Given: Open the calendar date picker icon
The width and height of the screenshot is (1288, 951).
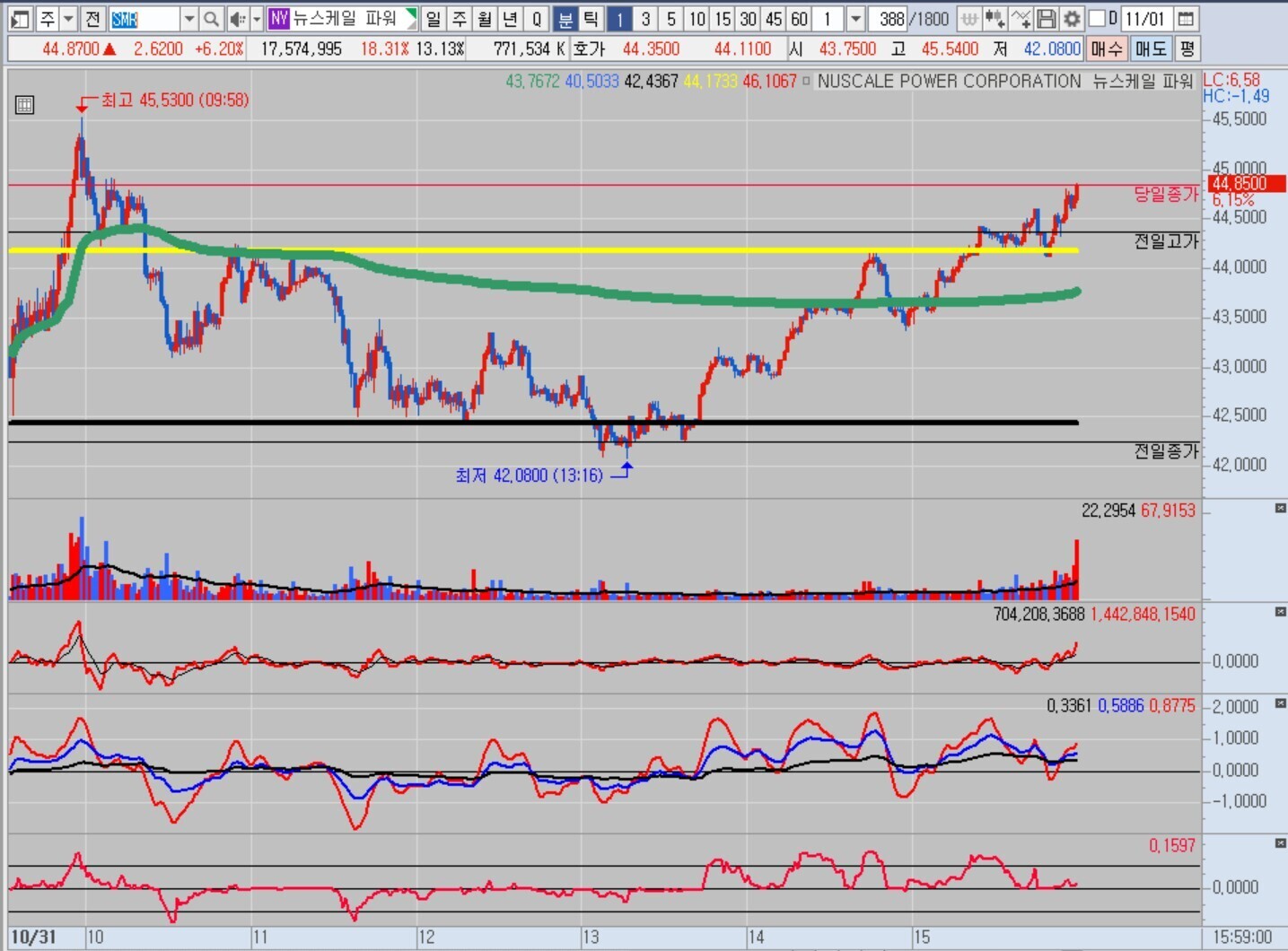Looking at the screenshot, I should [x=1186, y=19].
